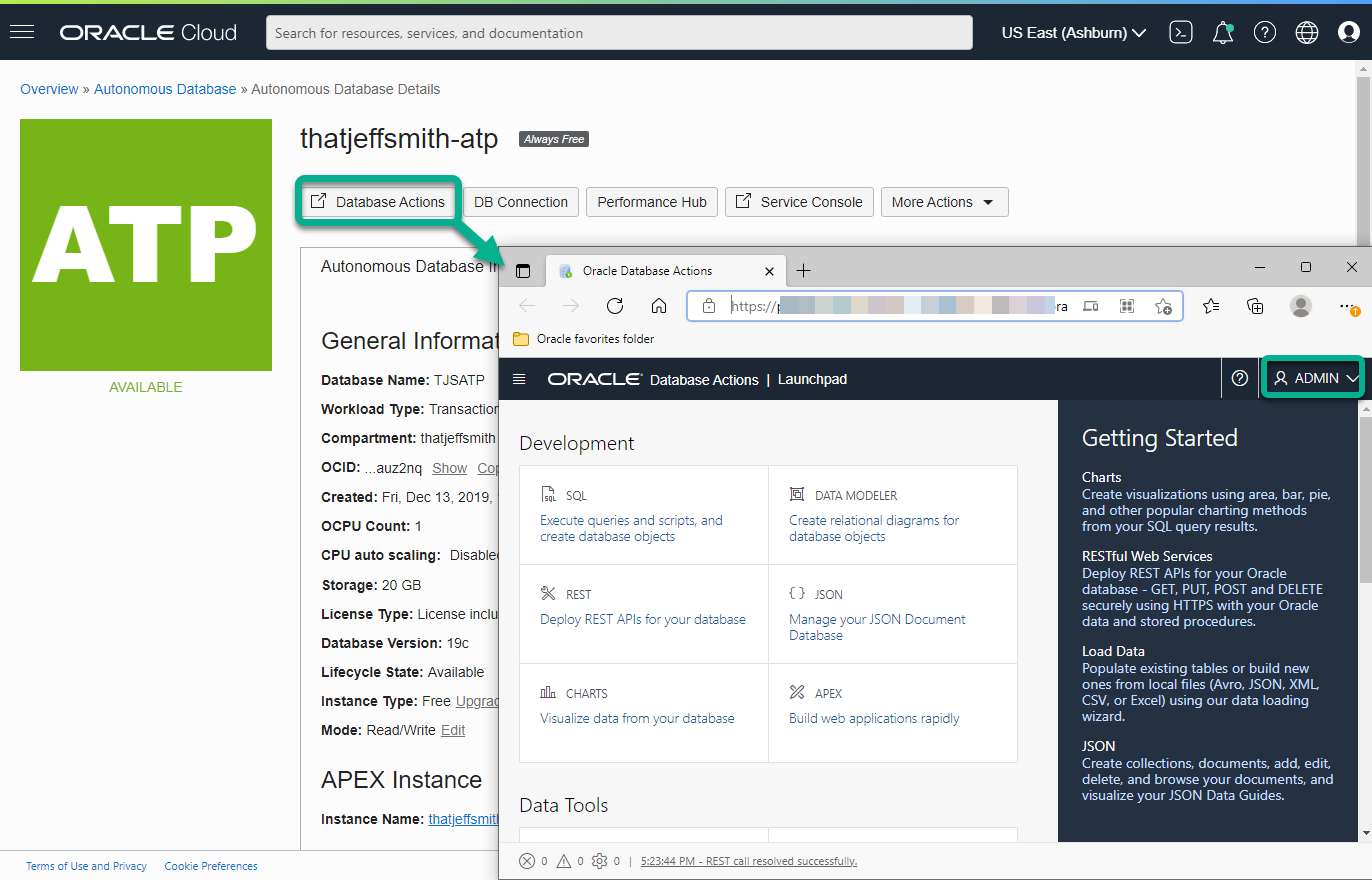
Task: Open the notifications bell icon
Action: (1222, 33)
